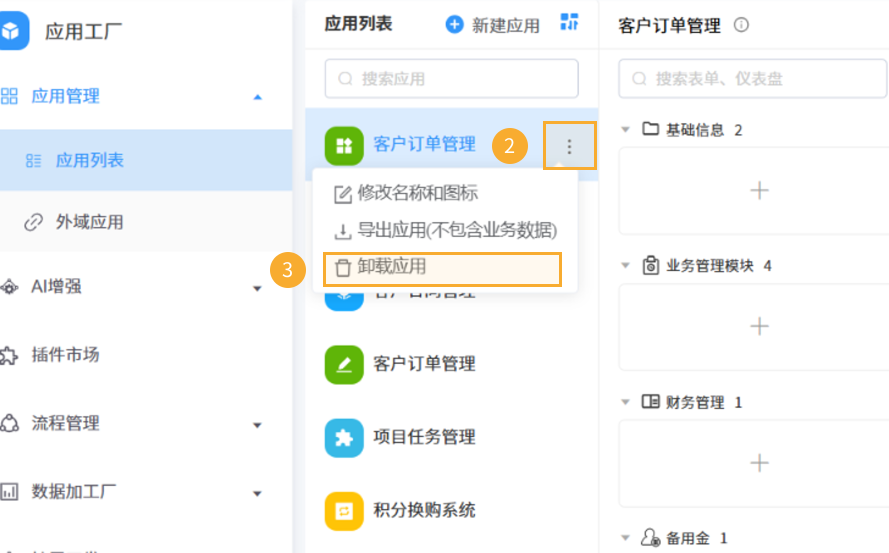Add an item under 财务管理
The image size is (889, 553).
point(759,463)
